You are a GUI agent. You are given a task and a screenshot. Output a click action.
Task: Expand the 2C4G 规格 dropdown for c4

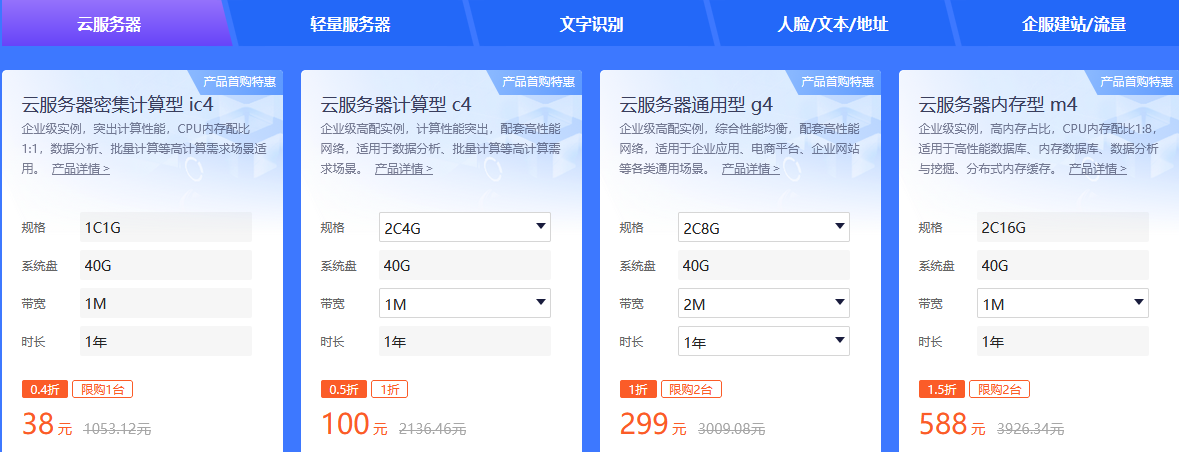tap(464, 227)
